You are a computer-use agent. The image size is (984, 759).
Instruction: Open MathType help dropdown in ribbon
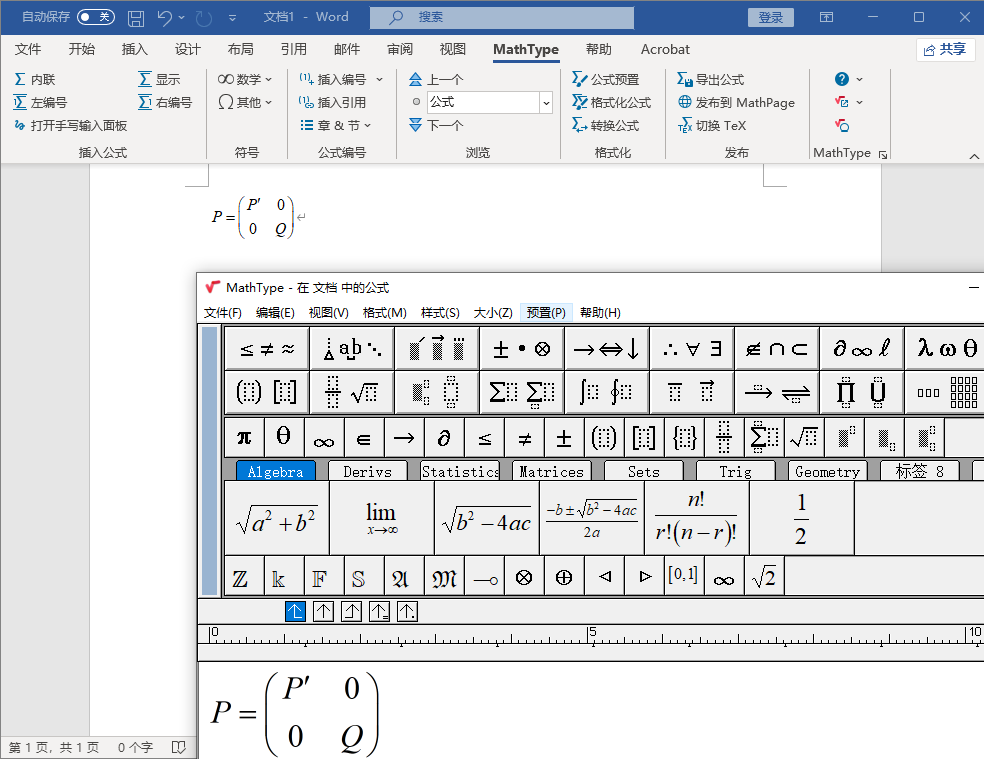(x=849, y=79)
